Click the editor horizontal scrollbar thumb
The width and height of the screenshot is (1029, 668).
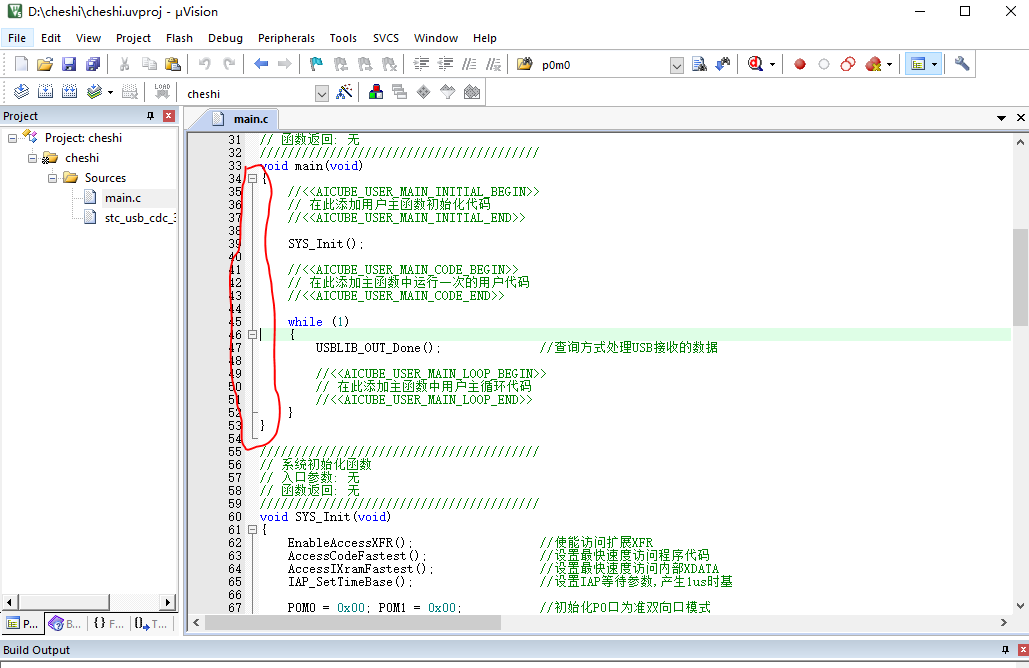pyautogui.click(x=353, y=622)
